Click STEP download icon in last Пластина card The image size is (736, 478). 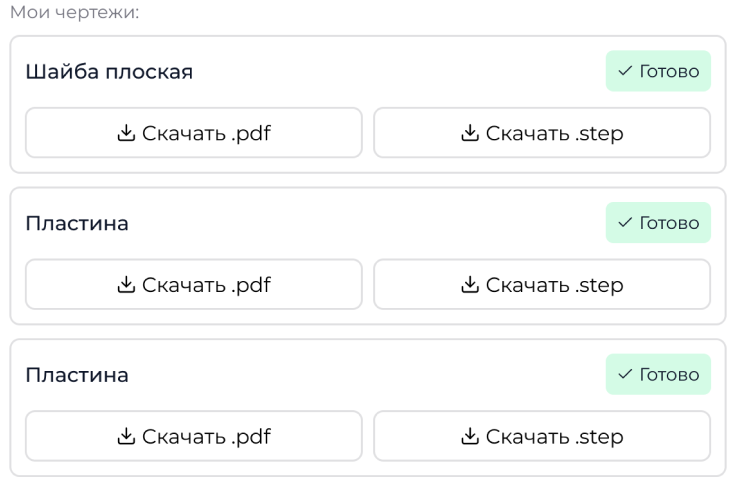pyautogui.click(x=470, y=437)
